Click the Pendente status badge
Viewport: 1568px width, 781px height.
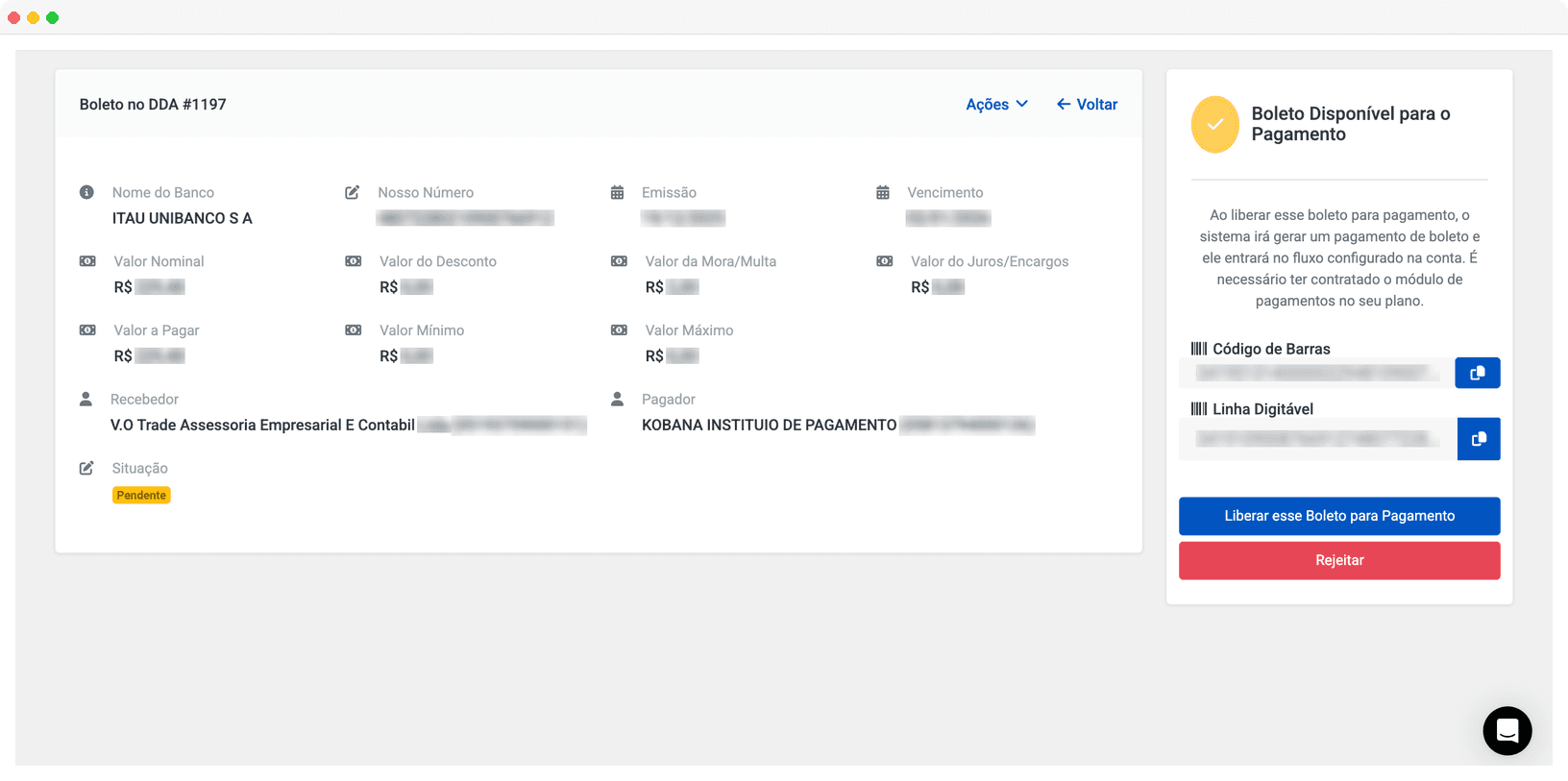pos(141,495)
